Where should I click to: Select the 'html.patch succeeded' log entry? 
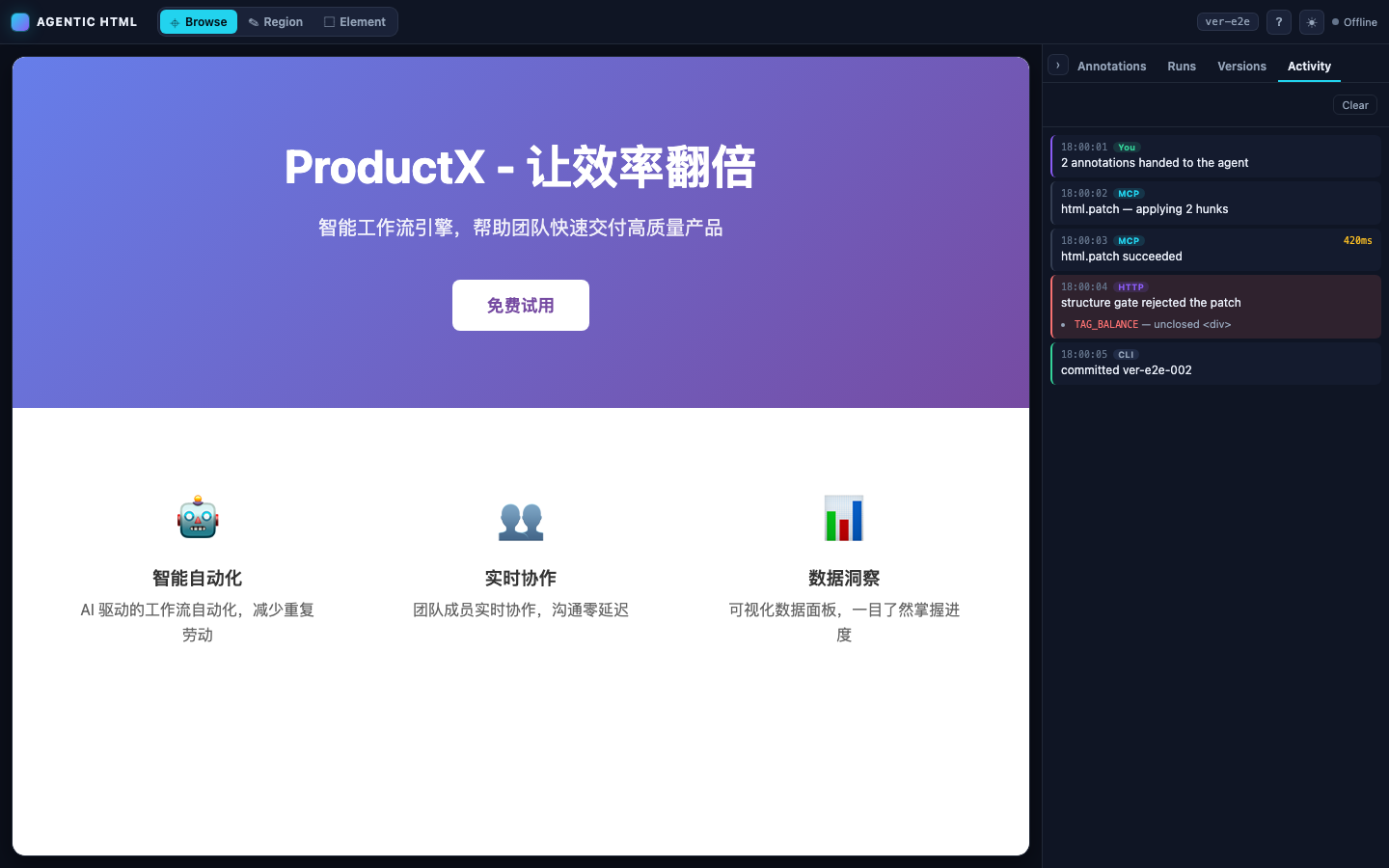click(x=1215, y=250)
